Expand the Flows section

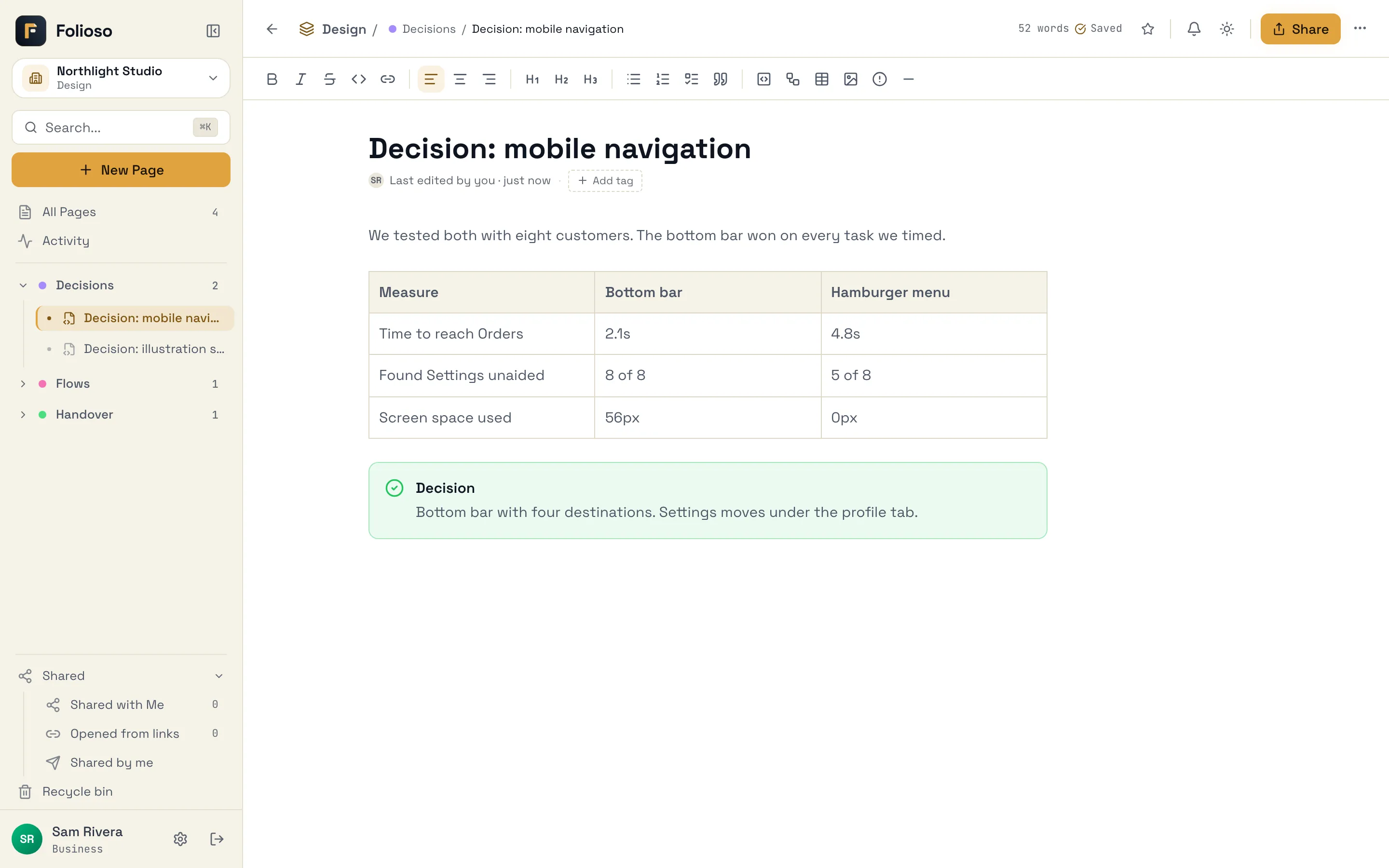(23, 383)
